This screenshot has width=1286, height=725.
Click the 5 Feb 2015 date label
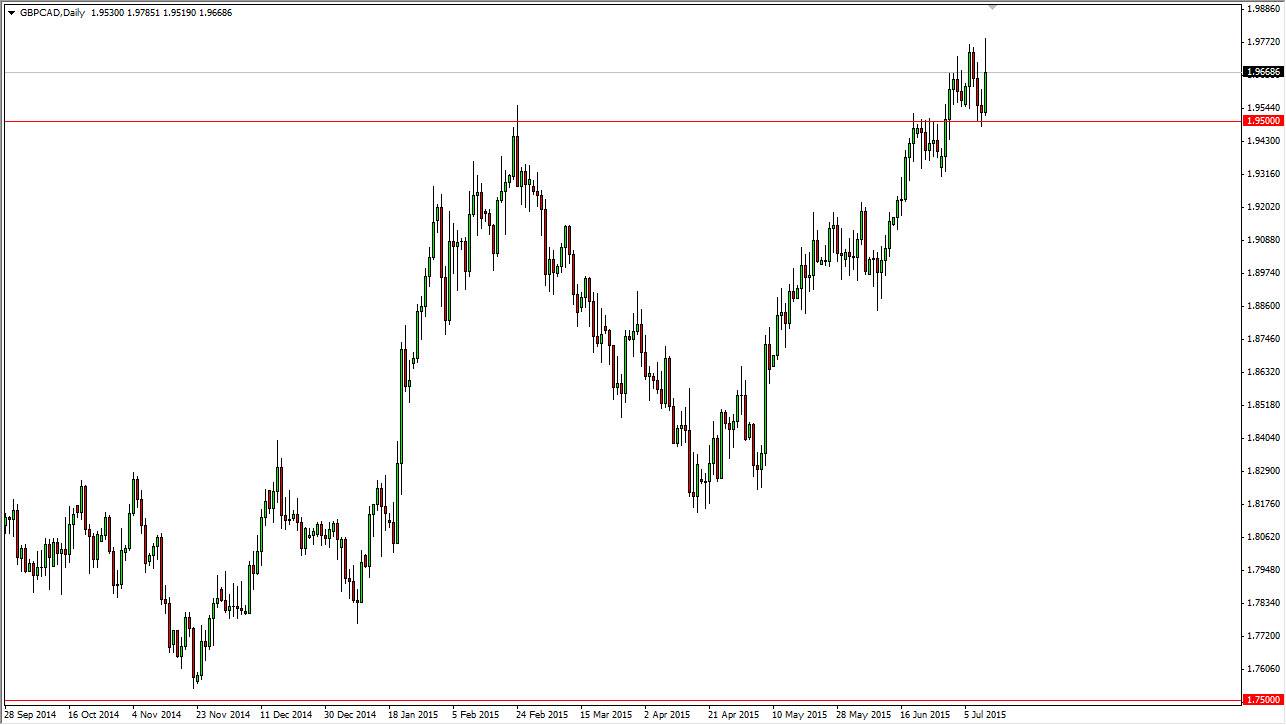[476, 716]
